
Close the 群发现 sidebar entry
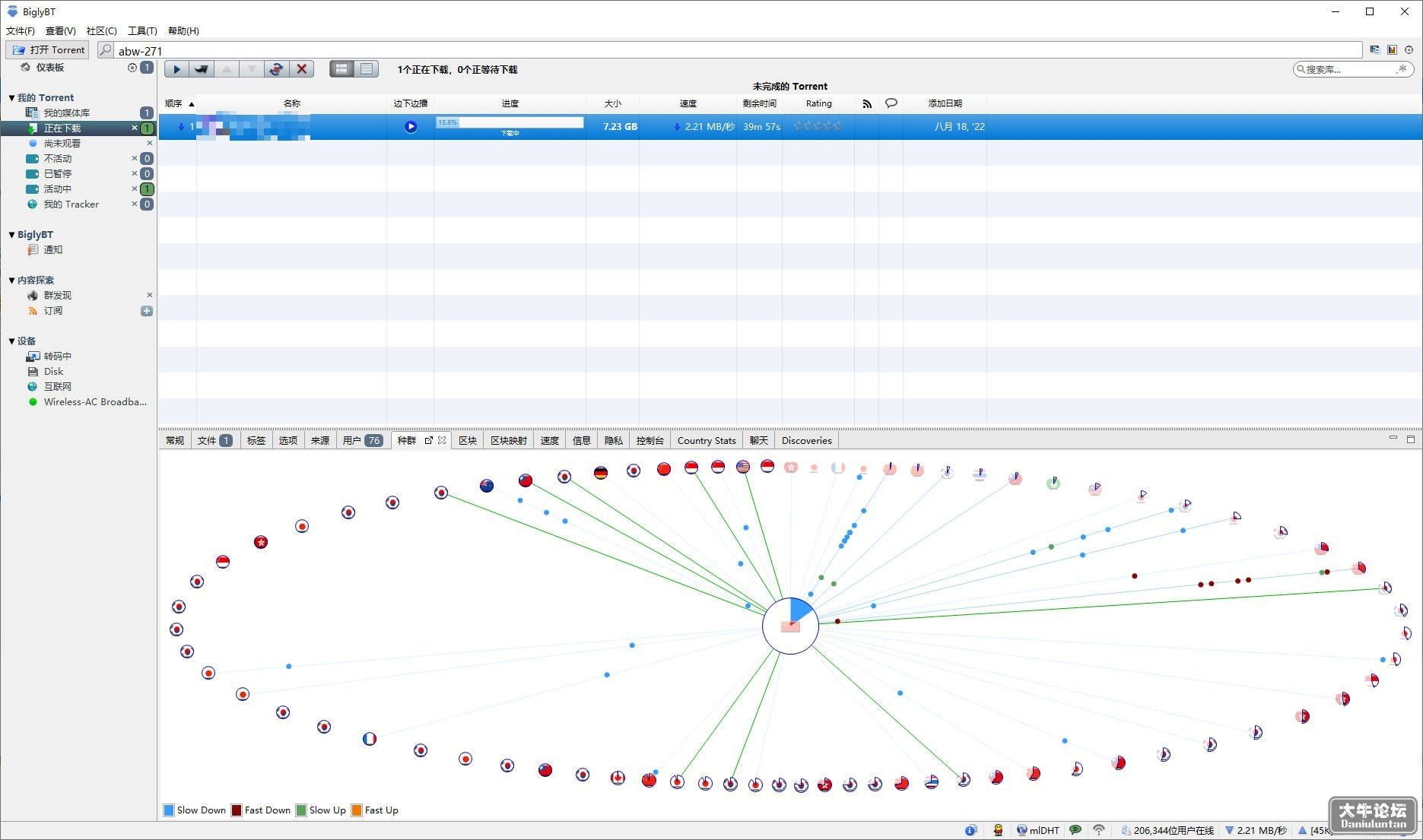(149, 295)
